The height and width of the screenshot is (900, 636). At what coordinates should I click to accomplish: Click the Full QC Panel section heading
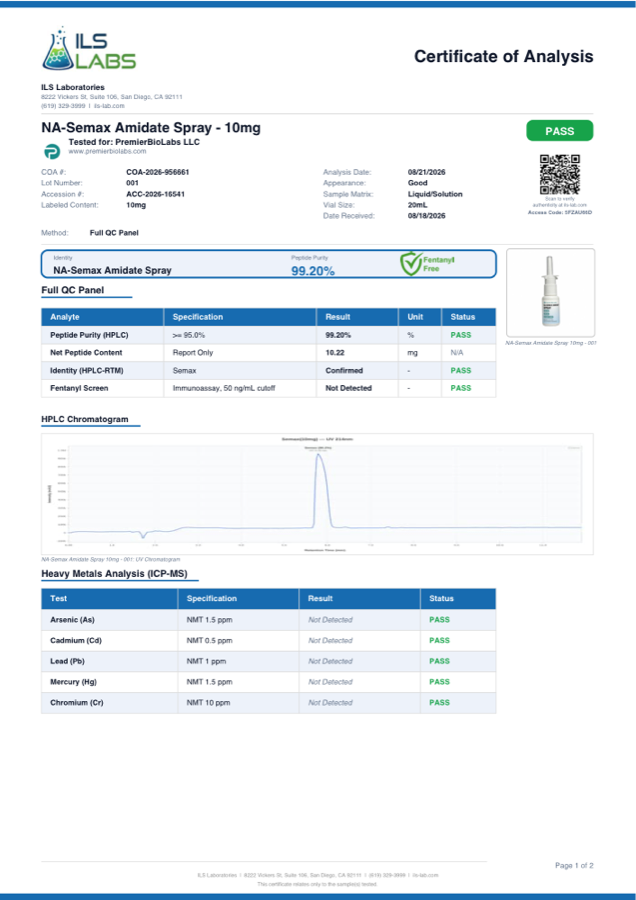click(72, 290)
